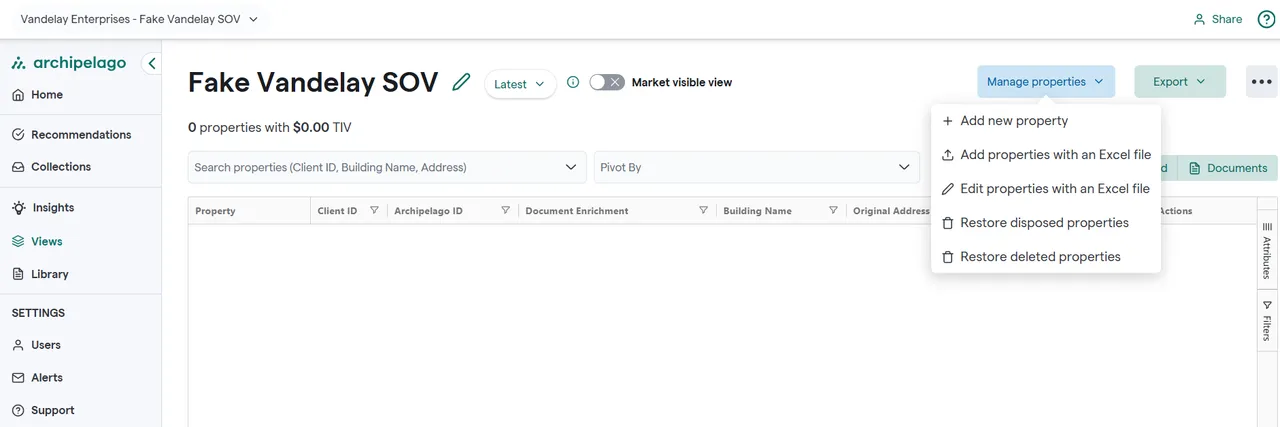Open the Latest version dropdown
The image size is (1280, 427).
520,84
